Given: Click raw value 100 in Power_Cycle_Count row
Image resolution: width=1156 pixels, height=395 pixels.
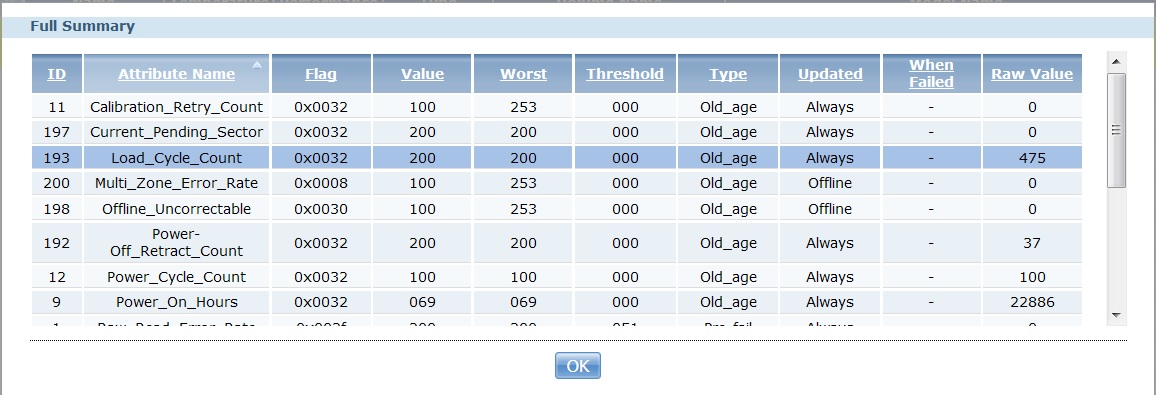Looking at the screenshot, I should [1032, 277].
